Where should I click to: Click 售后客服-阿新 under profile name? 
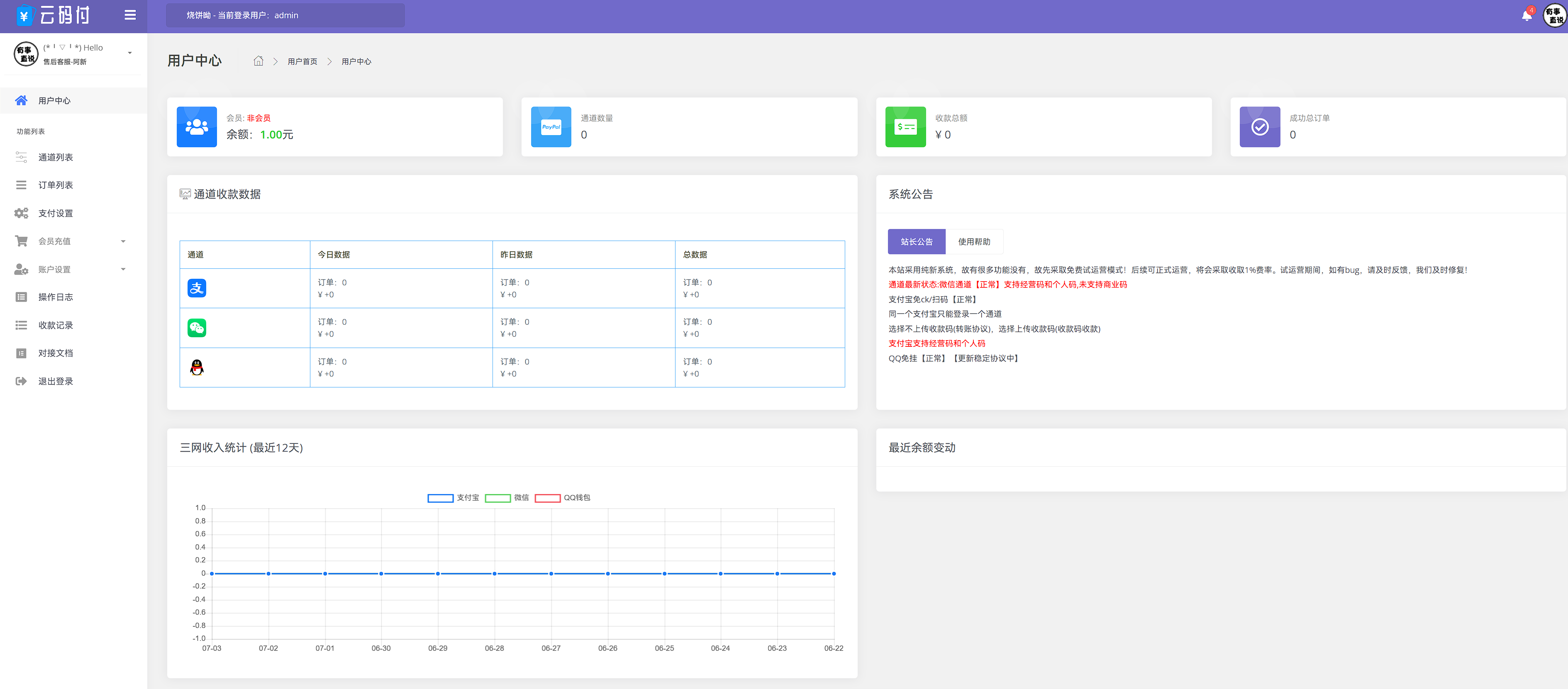tap(65, 61)
